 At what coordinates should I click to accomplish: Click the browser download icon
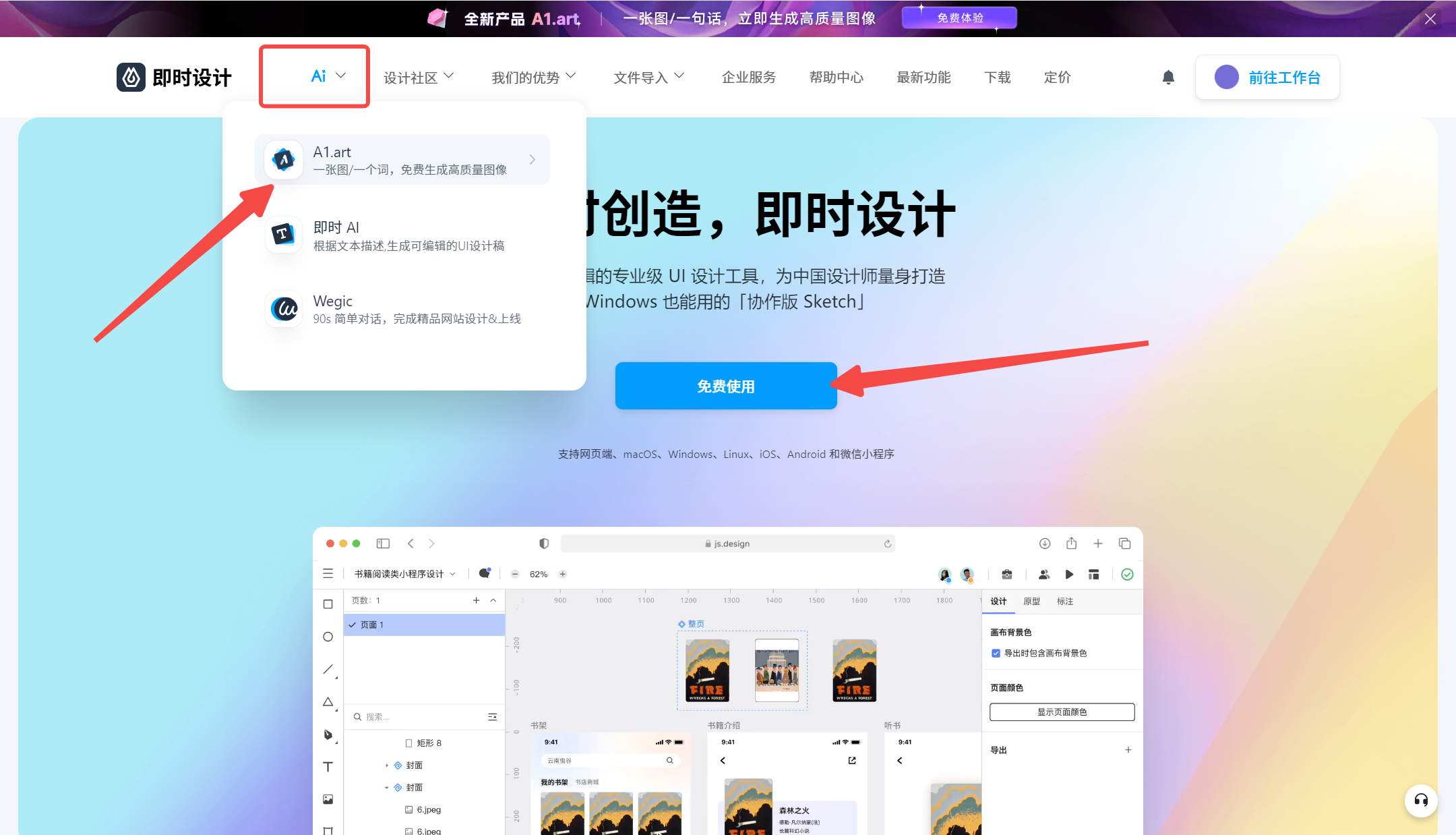point(1045,544)
